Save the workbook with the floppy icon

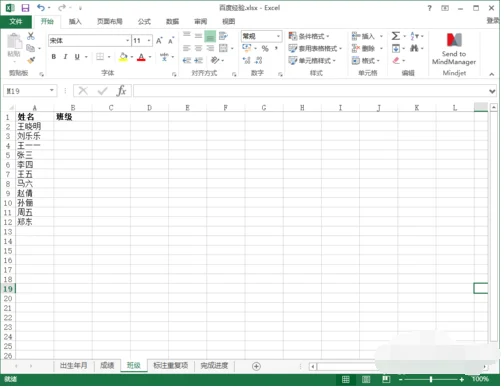pos(25,8)
